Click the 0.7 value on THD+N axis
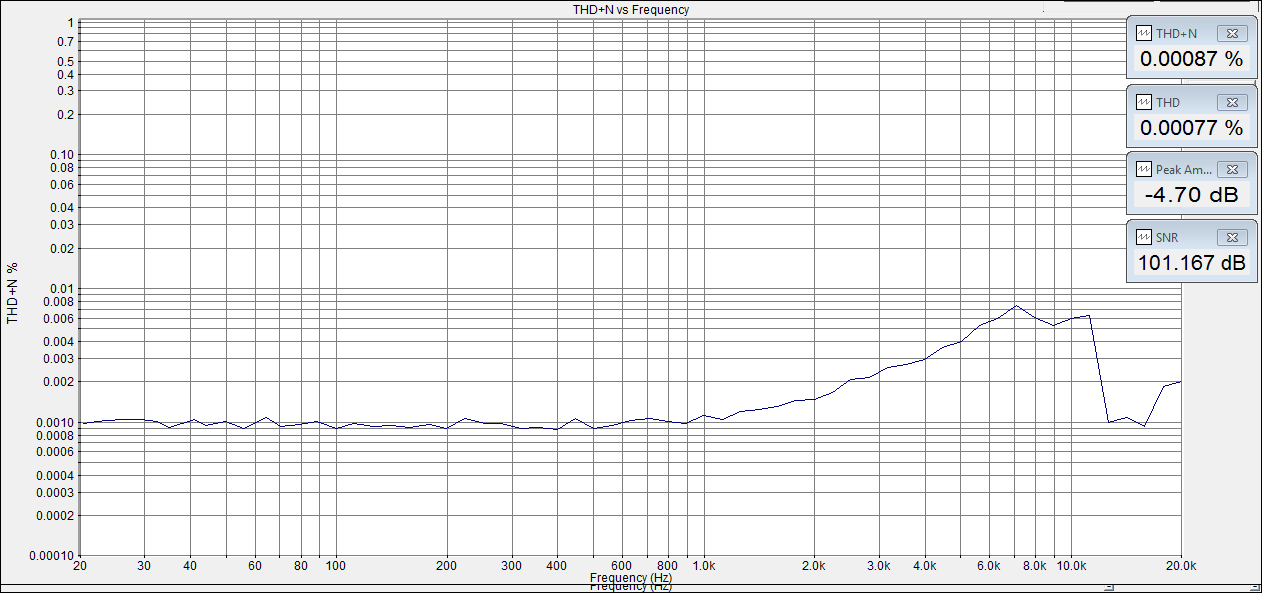 (x=66, y=42)
